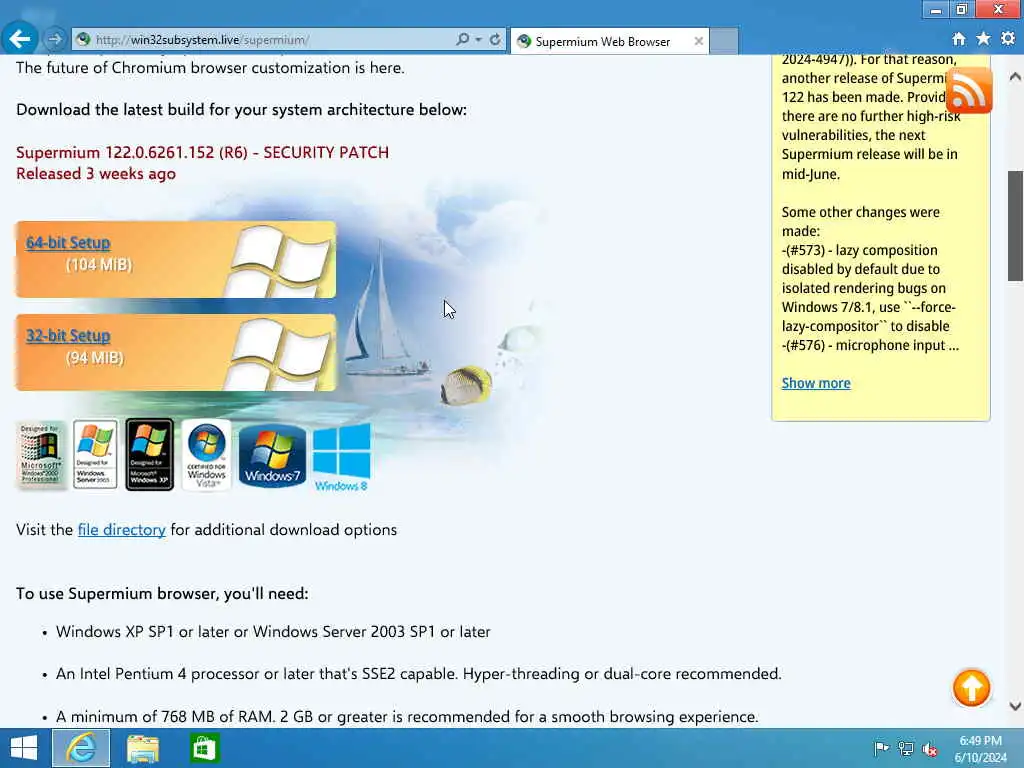Click the Refresh page icon

pos(495,40)
